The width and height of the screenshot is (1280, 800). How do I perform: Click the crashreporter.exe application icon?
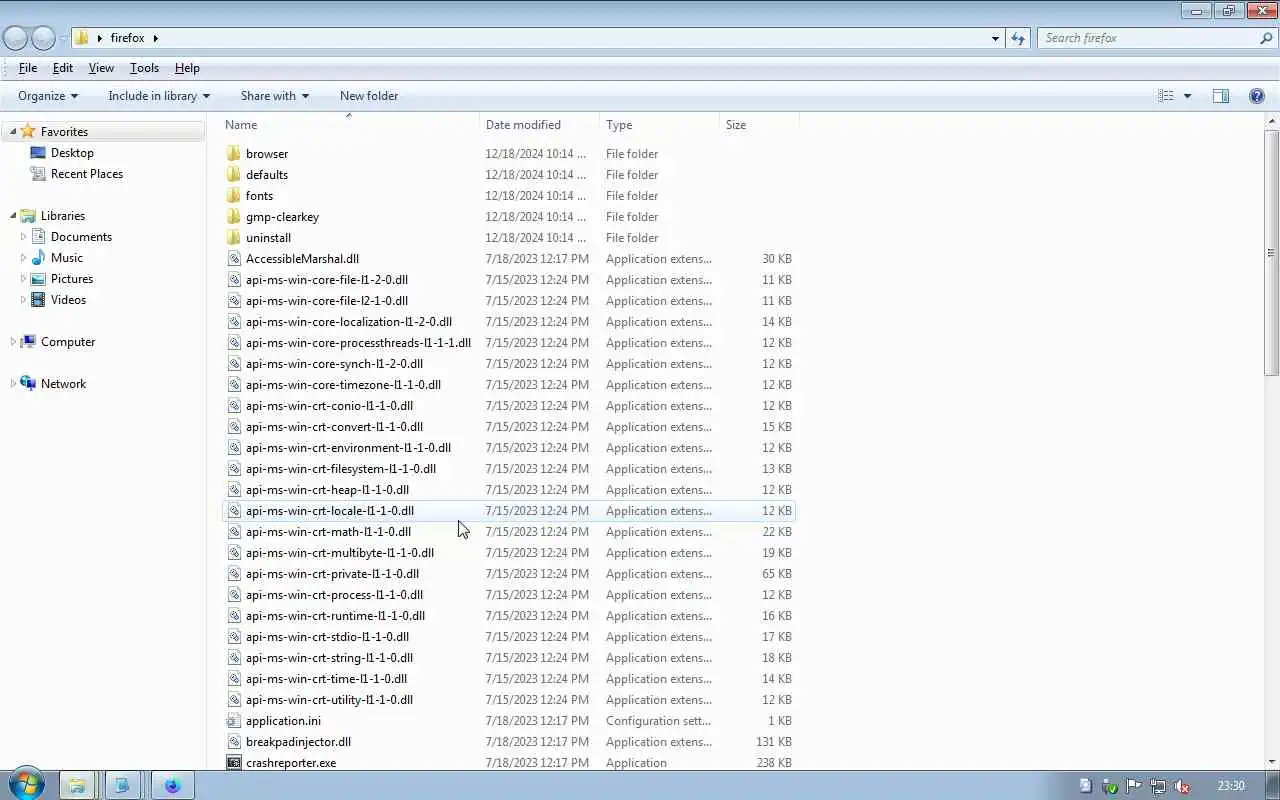pos(233,762)
